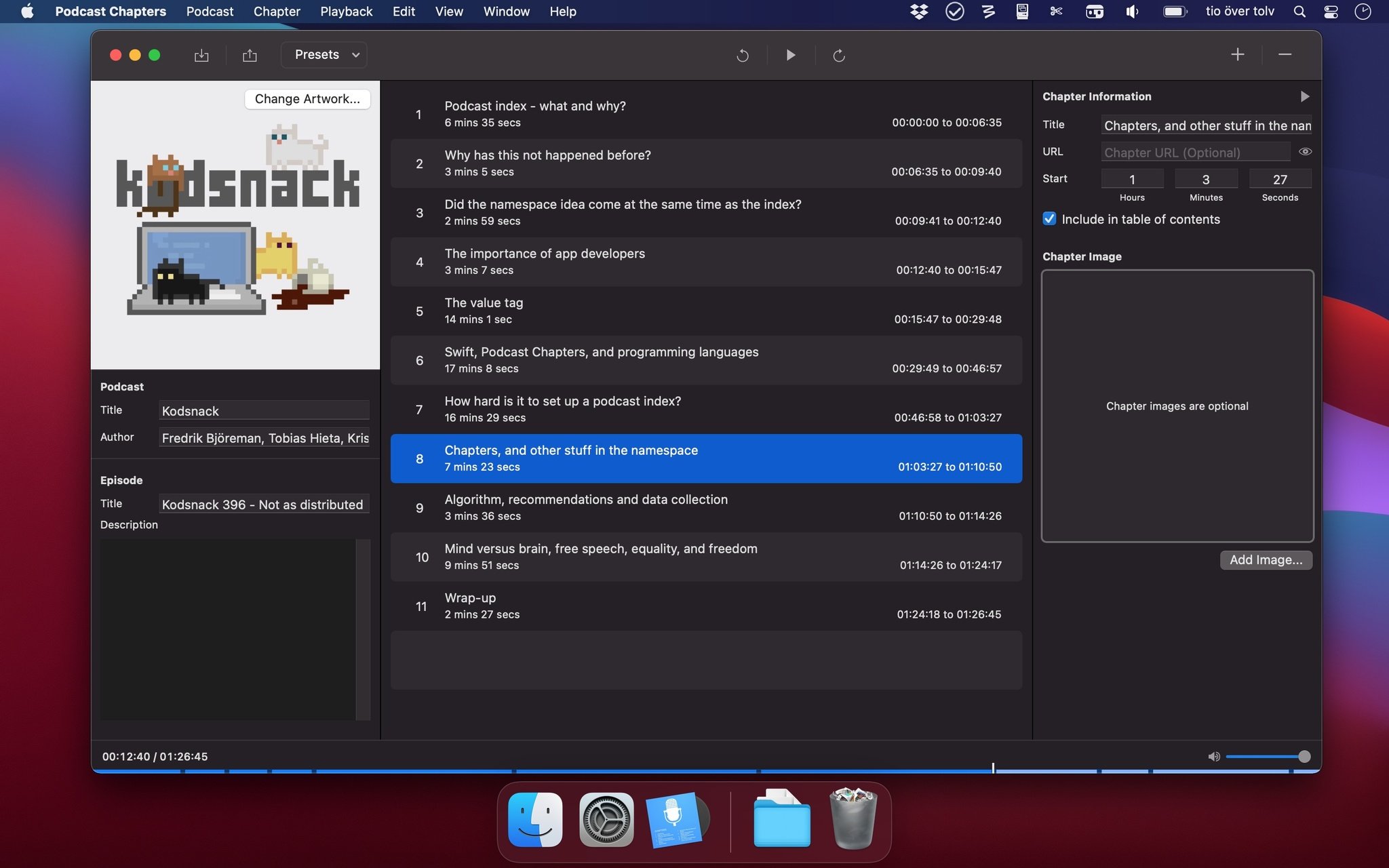
Task: Click the Change Artwork button
Action: [x=307, y=99]
